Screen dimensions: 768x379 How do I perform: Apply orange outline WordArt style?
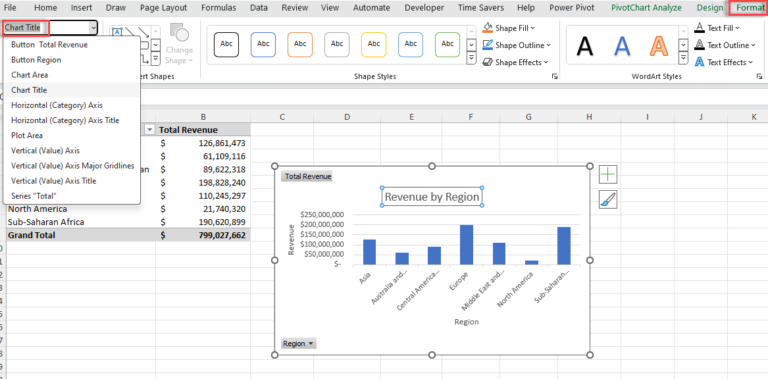tap(659, 46)
